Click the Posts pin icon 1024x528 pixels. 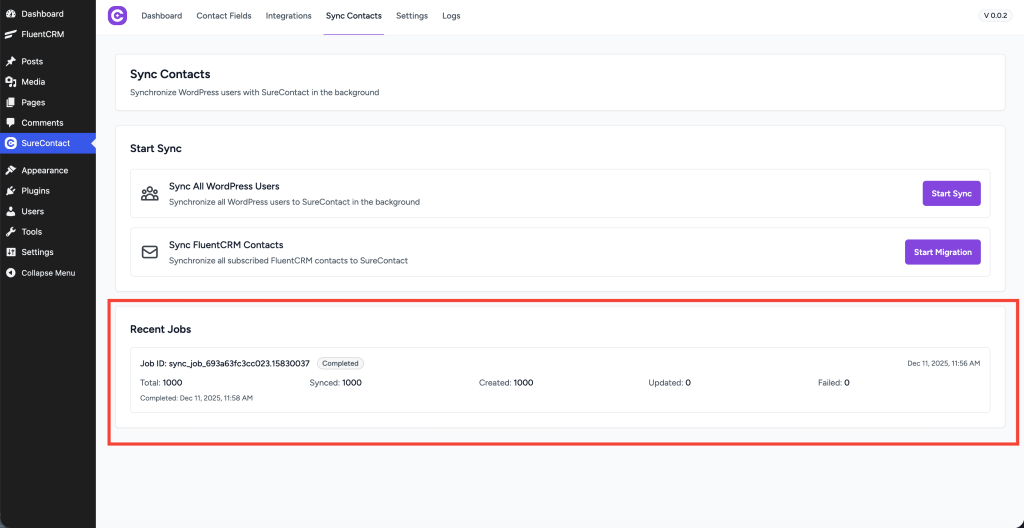click(11, 61)
